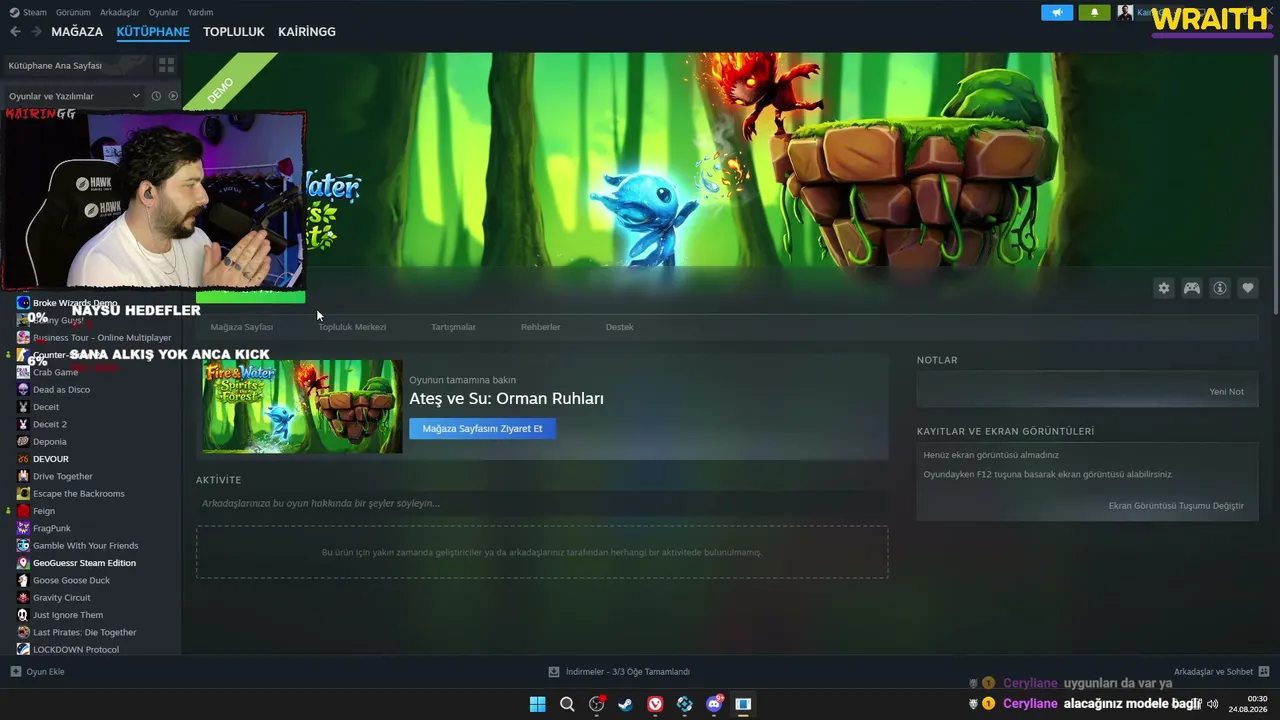This screenshot has width=1280, height=720.
Task: Expand Oyunlar ve Yazılımlar filter dropdown
Action: [75, 96]
